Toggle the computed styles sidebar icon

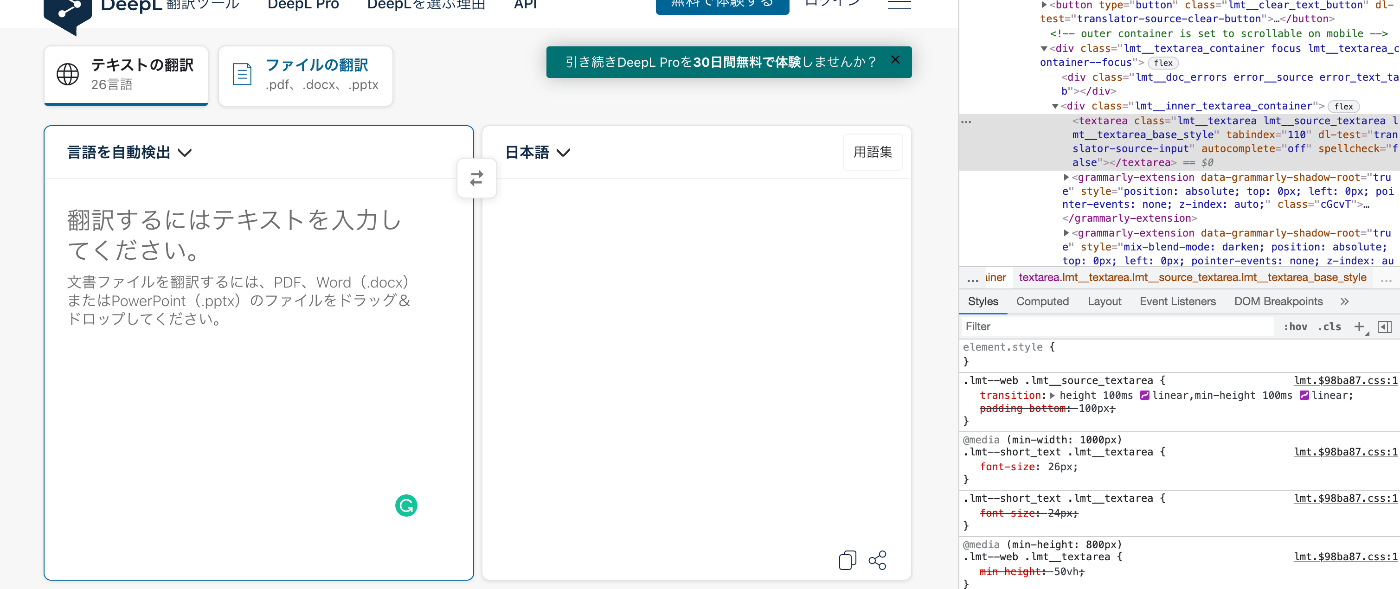(x=1385, y=326)
